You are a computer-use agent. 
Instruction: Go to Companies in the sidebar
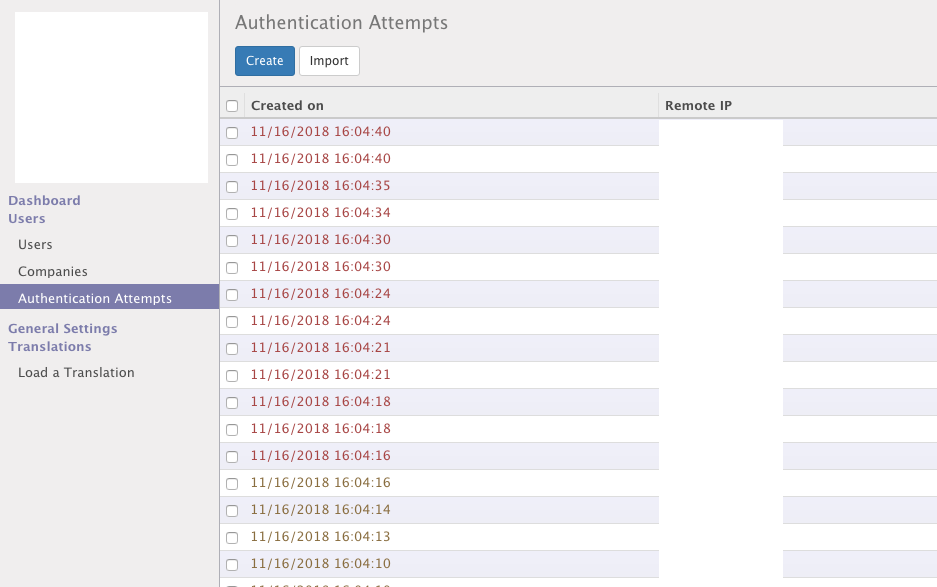[53, 271]
